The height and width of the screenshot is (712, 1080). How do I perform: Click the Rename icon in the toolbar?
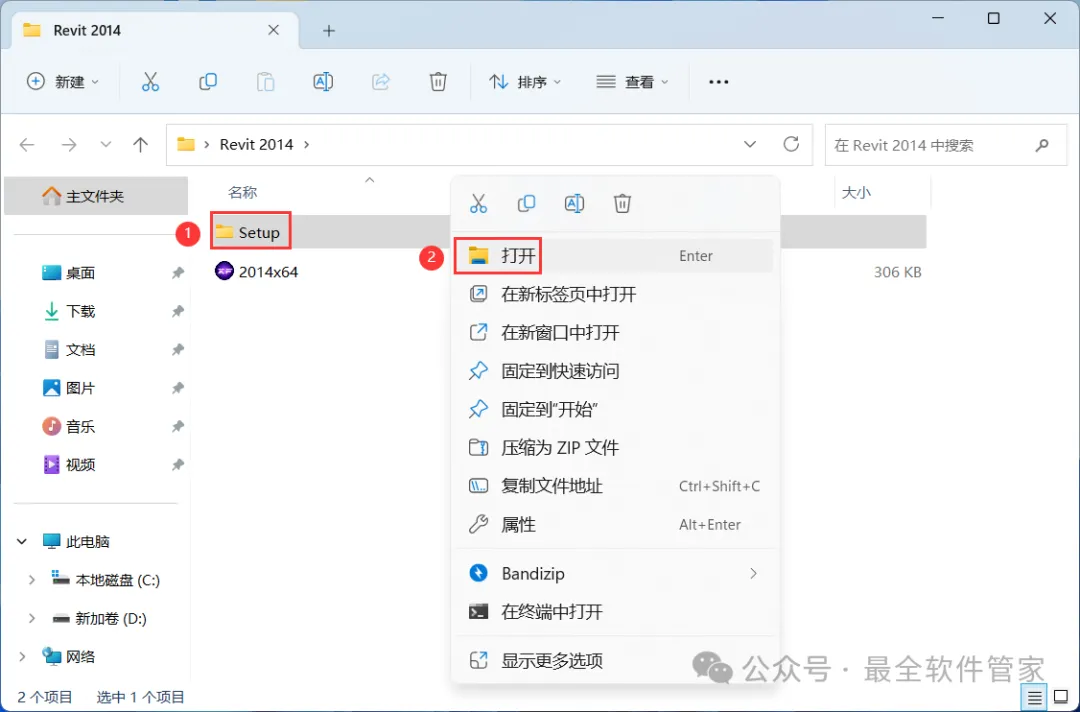click(x=323, y=82)
